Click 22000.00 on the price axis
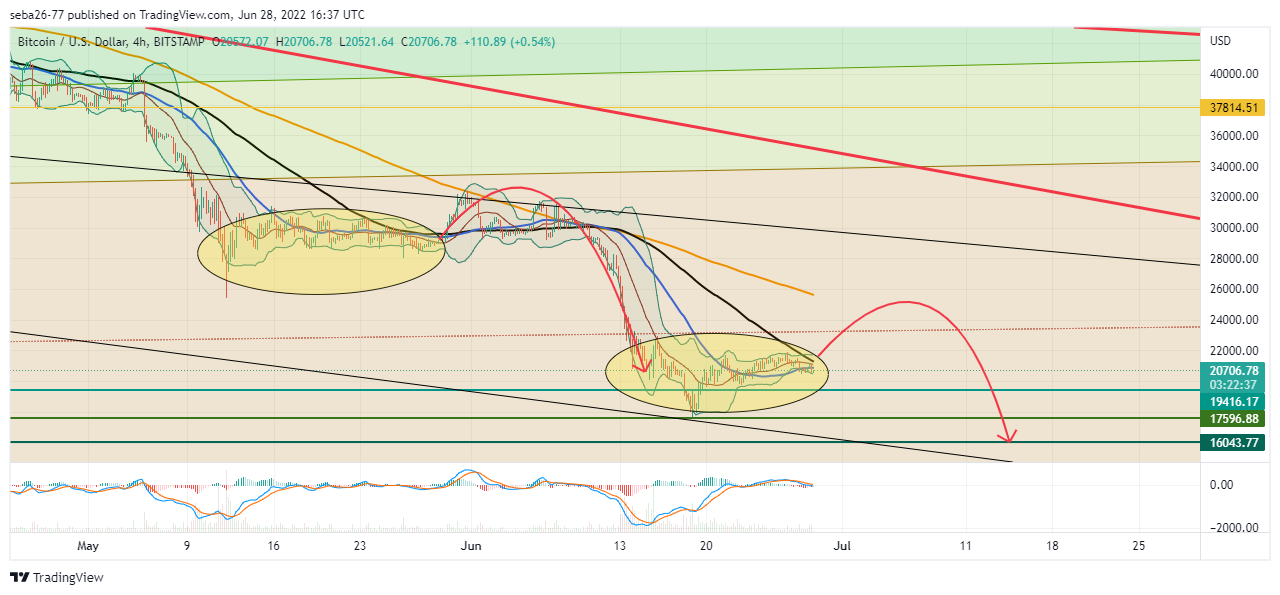Viewport: 1280px width, 595px height. click(1233, 351)
